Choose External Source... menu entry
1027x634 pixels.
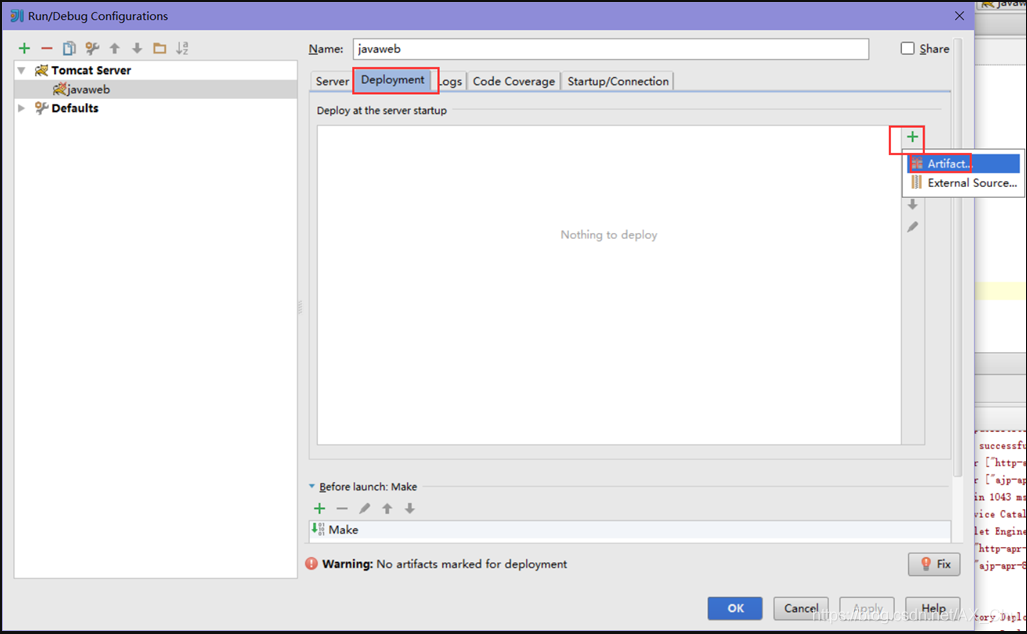pos(963,183)
